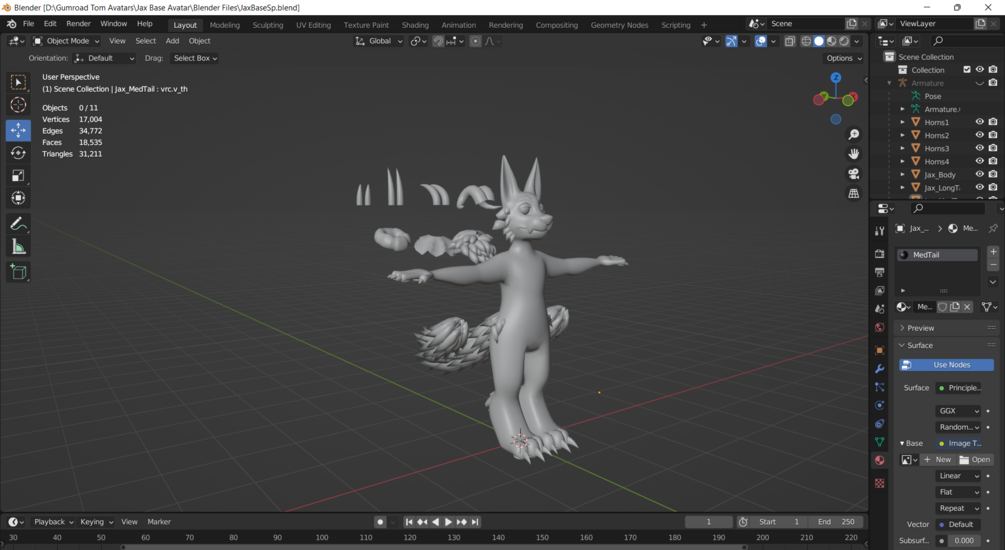Viewport: 1005px width, 550px height.
Task: Switch to UV Editing workspace tab
Action: pyautogui.click(x=313, y=25)
